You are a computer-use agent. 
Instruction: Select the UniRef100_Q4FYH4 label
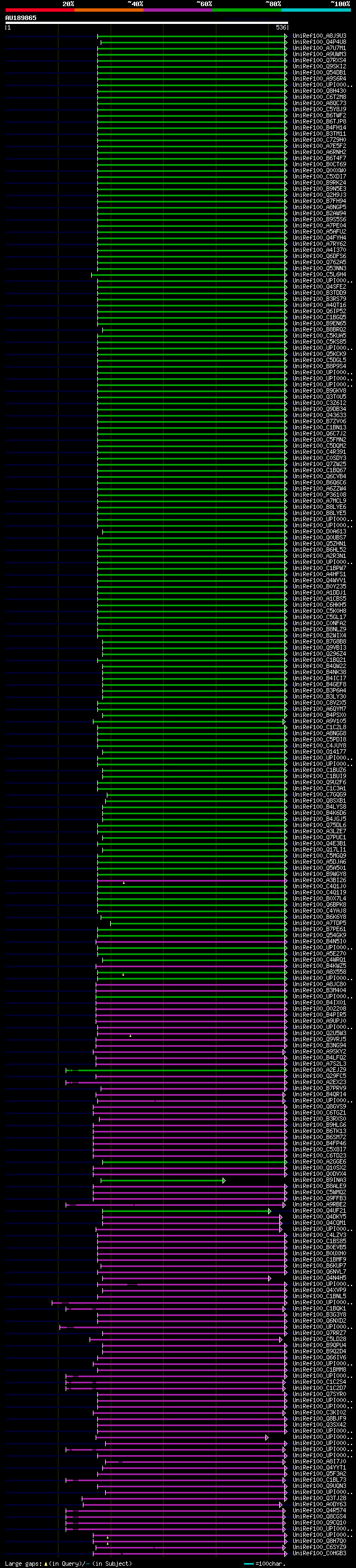point(319,238)
